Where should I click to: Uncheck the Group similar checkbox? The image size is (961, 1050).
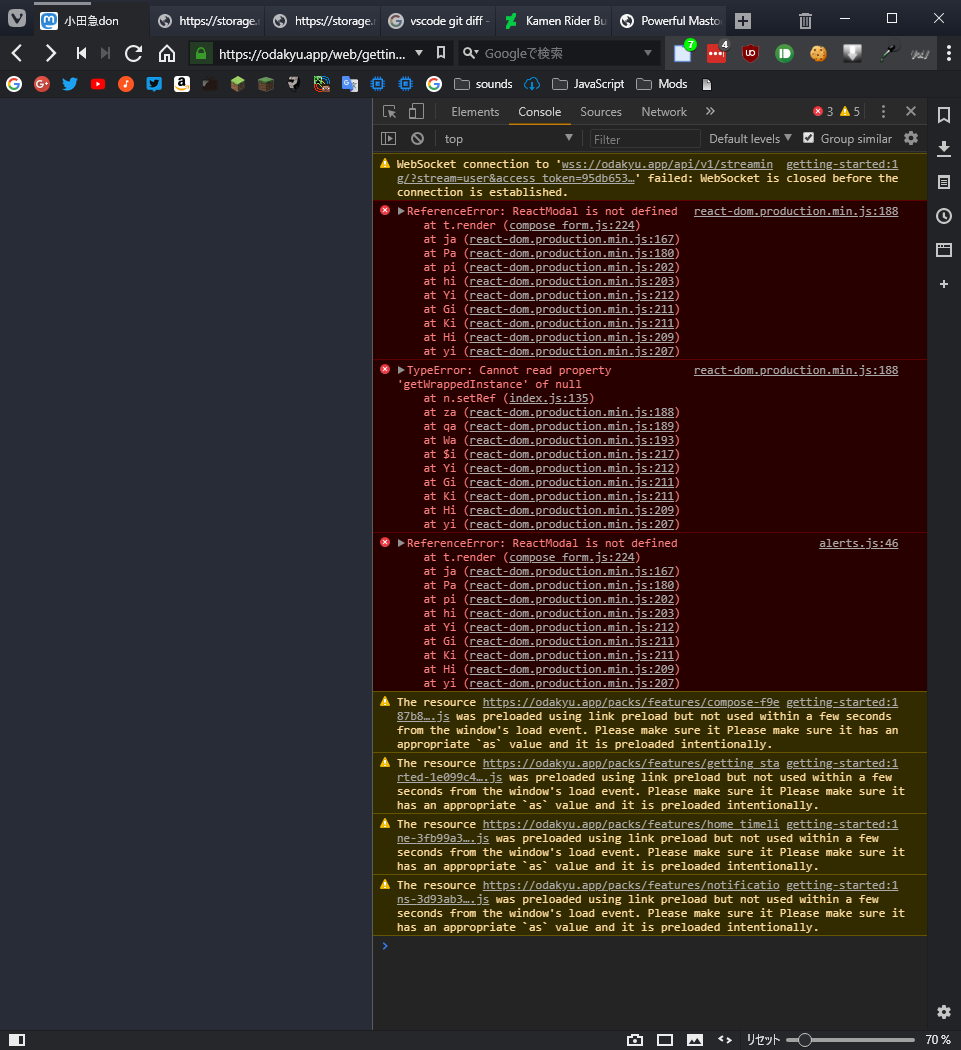coord(809,138)
